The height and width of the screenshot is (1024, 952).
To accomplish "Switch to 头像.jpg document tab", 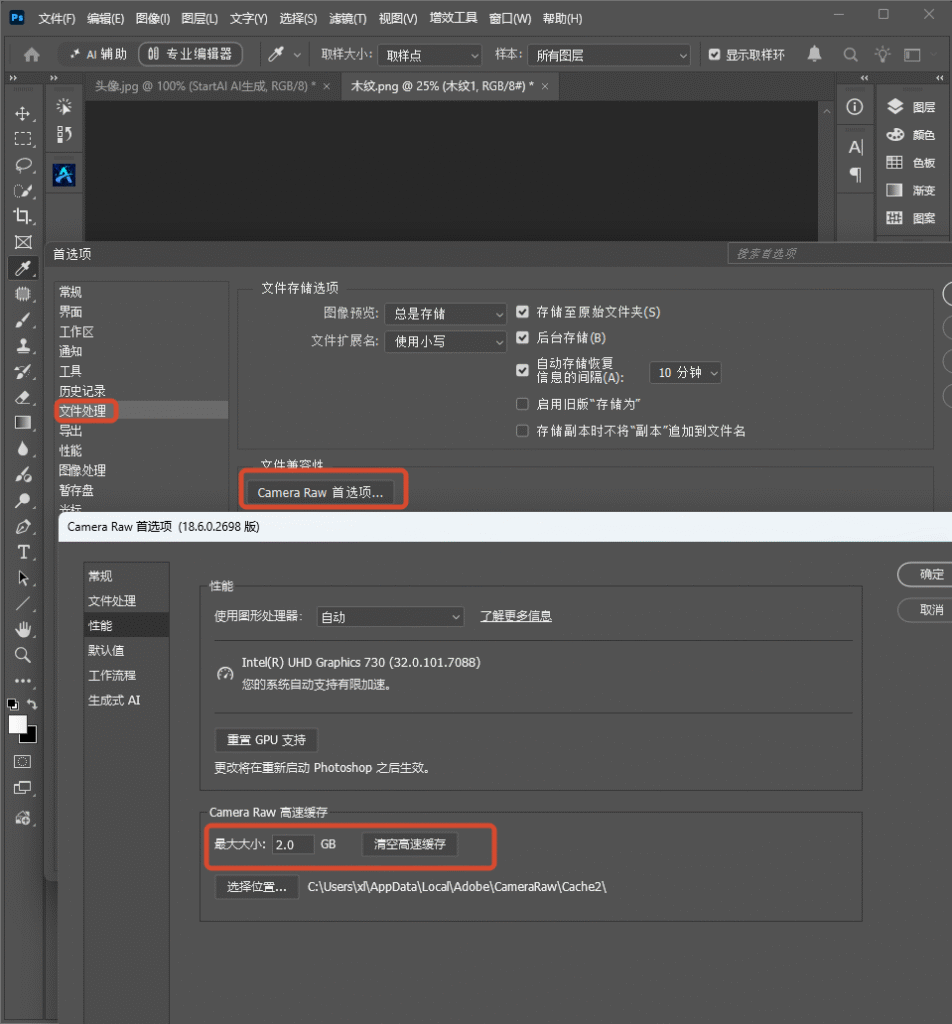I will coord(205,86).
